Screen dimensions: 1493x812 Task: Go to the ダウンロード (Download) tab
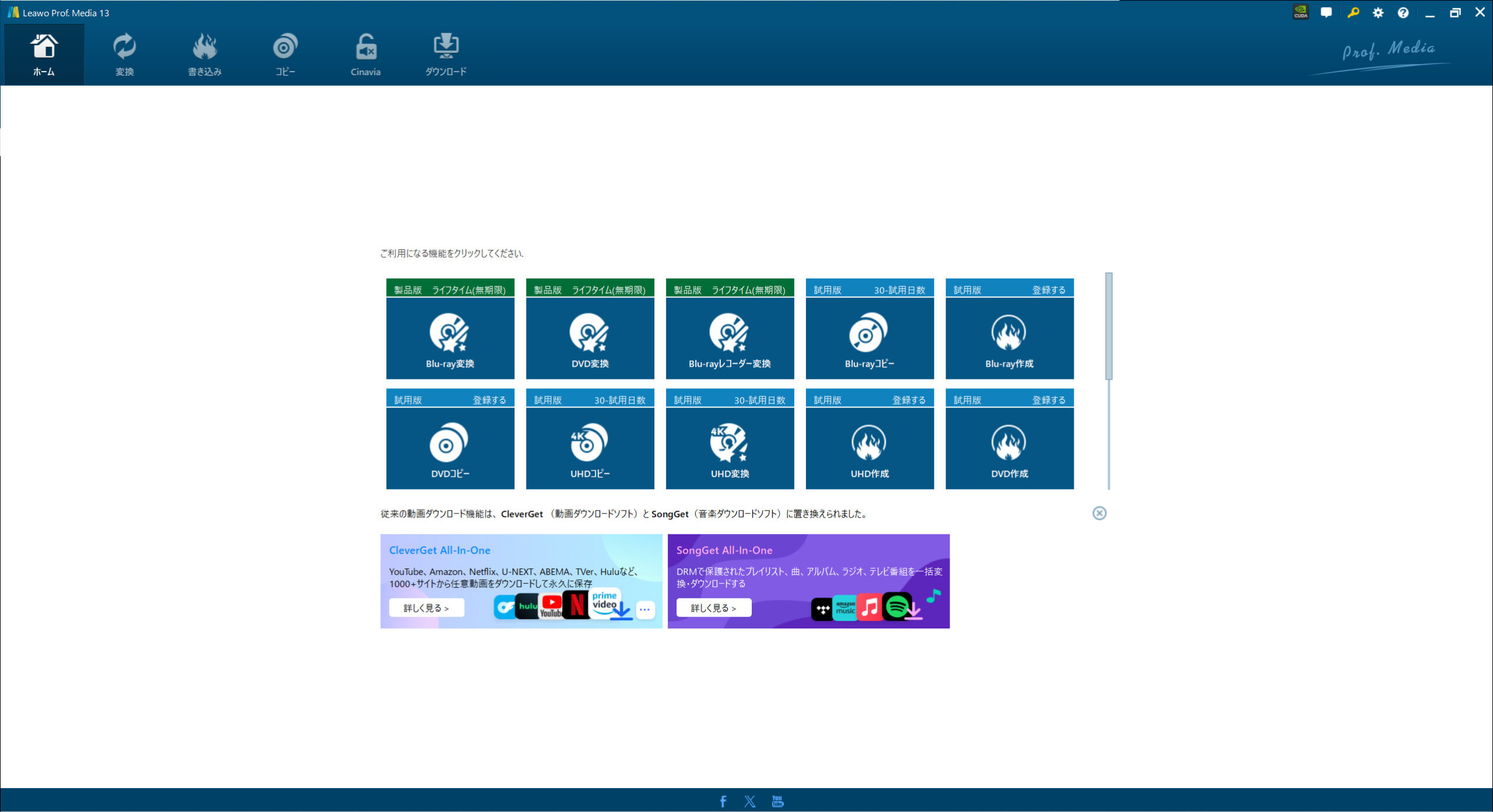click(446, 55)
